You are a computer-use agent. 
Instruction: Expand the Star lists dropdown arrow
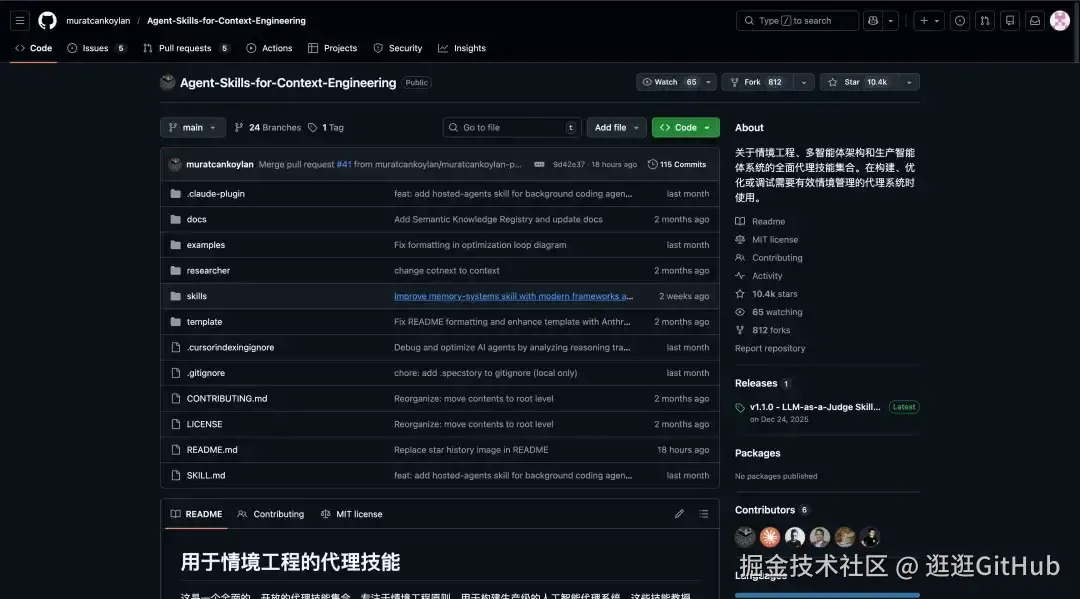tap(909, 82)
